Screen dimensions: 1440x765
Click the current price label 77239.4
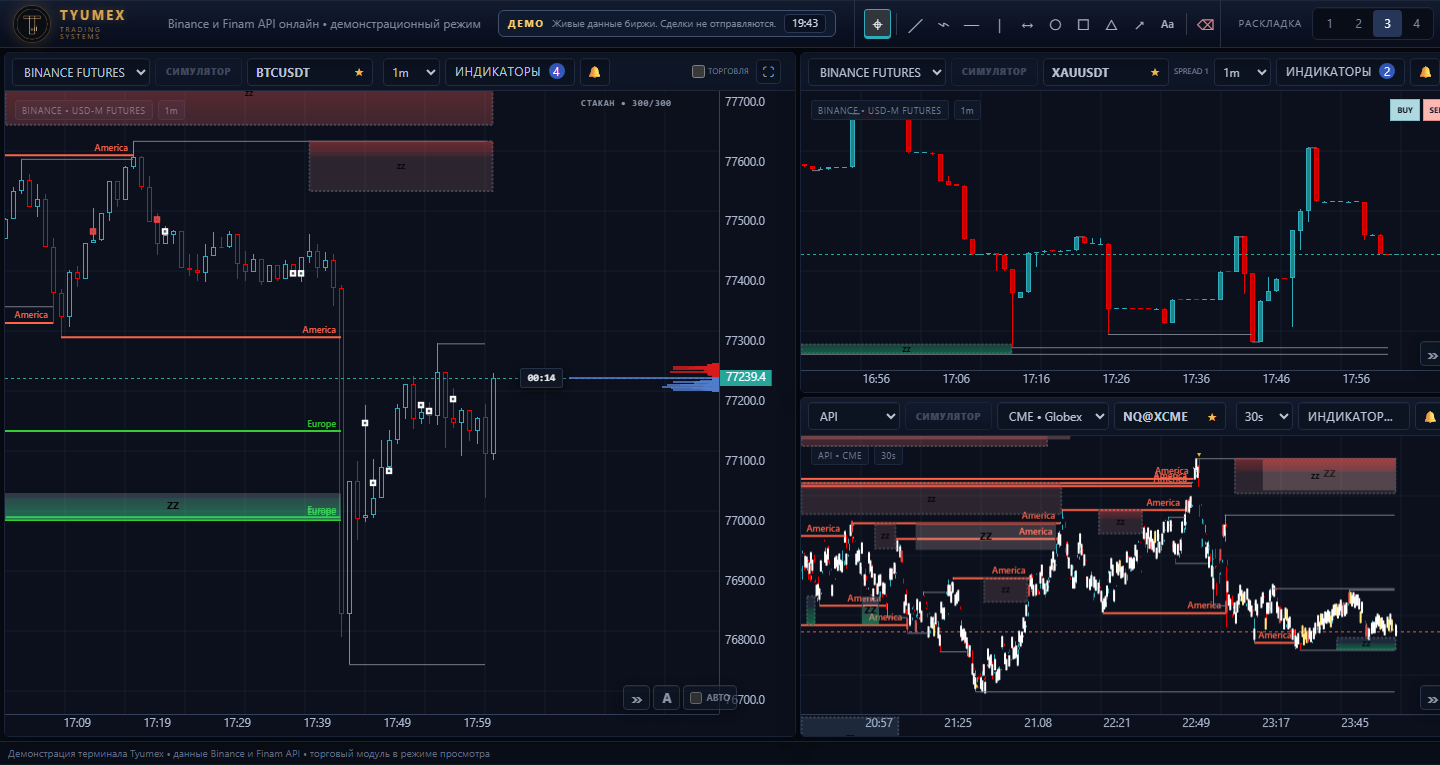click(745, 378)
